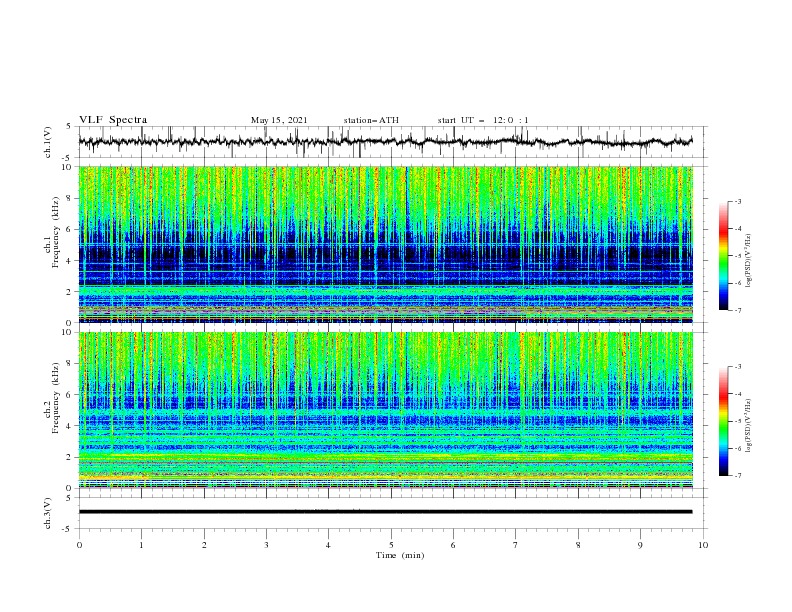This screenshot has height=612, width=792.
Task: Click the ch.2 colorbar 'log(PSD)(V²/Hz)' label
Action: [748, 426]
